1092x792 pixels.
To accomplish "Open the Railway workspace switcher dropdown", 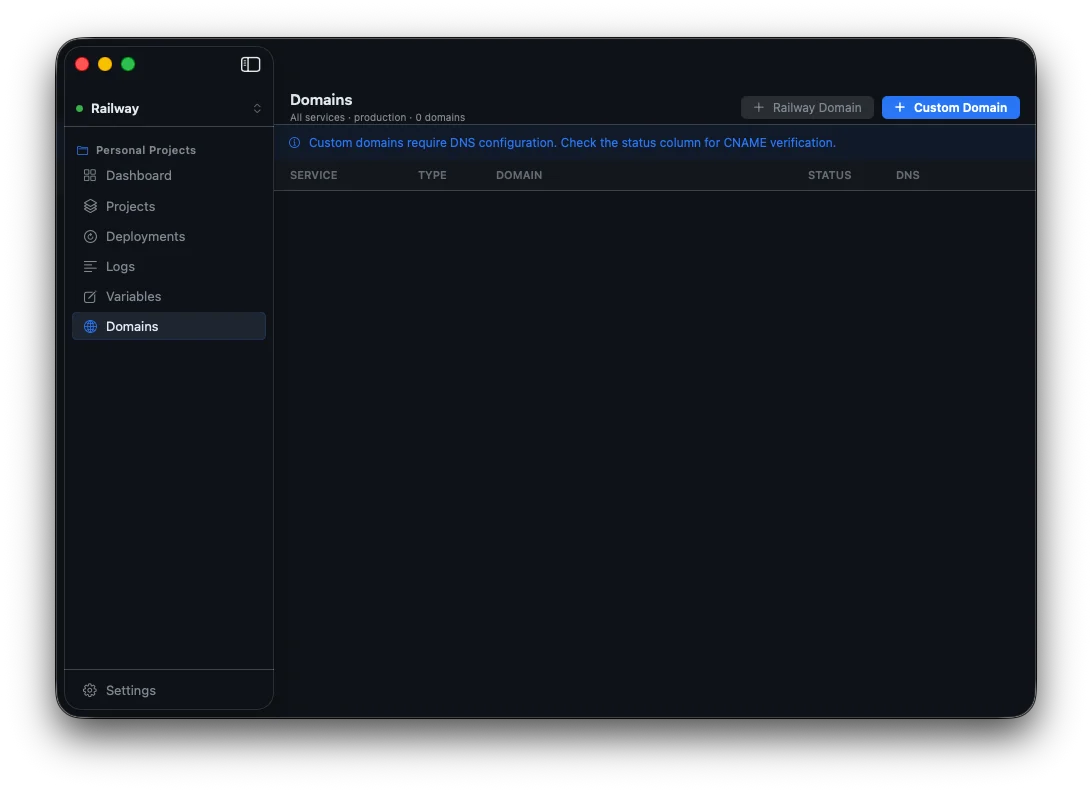I will (257, 108).
